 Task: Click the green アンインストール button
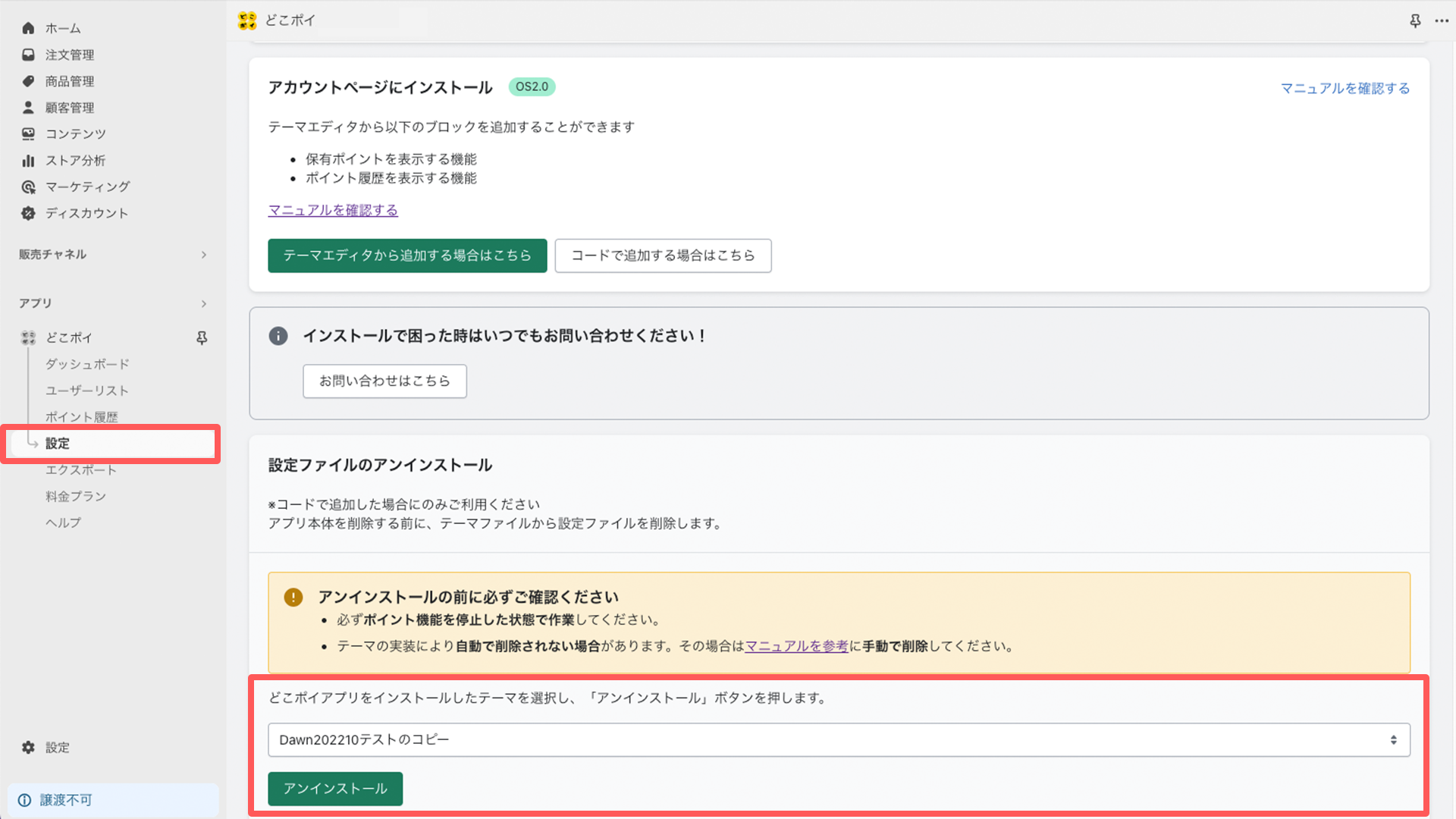335,789
